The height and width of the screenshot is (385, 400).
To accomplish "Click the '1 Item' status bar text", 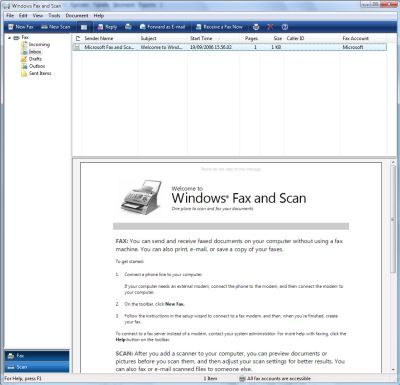I will pos(210,379).
